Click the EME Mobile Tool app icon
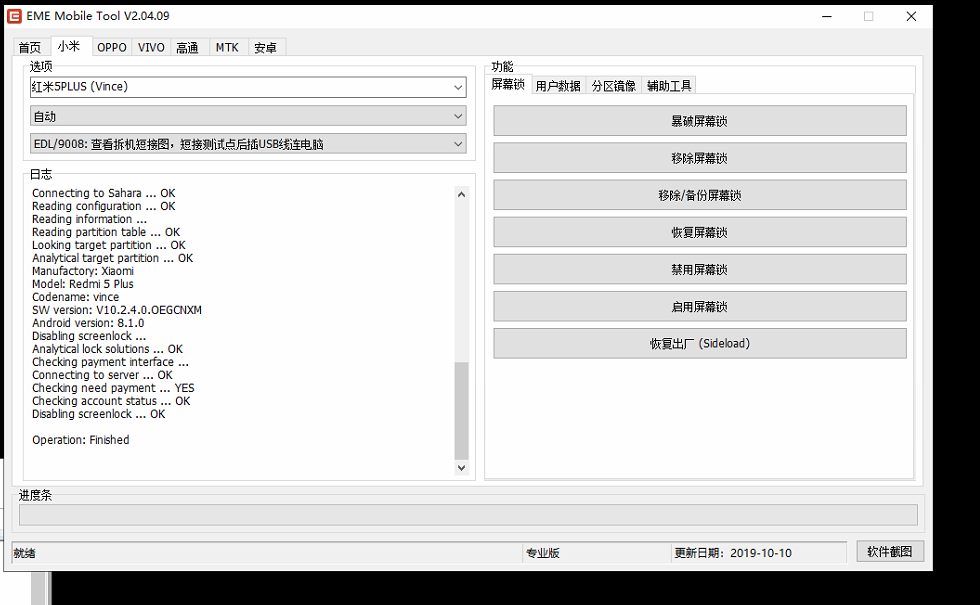Image resolution: width=980 pixels, height=605 pixels. pyautogui.click(x=14, y=16)
